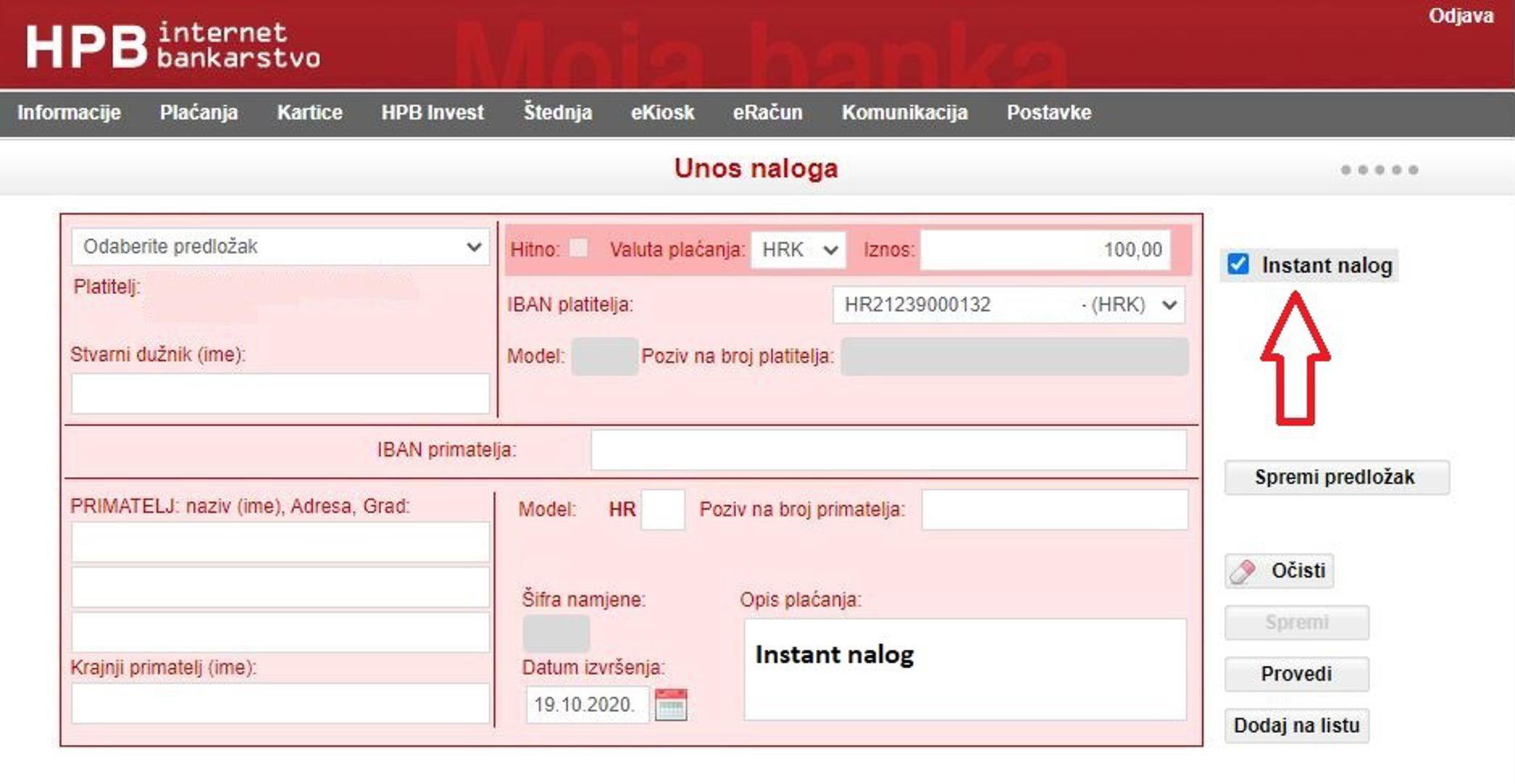
Task: Click the eraser icon on Očisti
Action: [1243, 571]
